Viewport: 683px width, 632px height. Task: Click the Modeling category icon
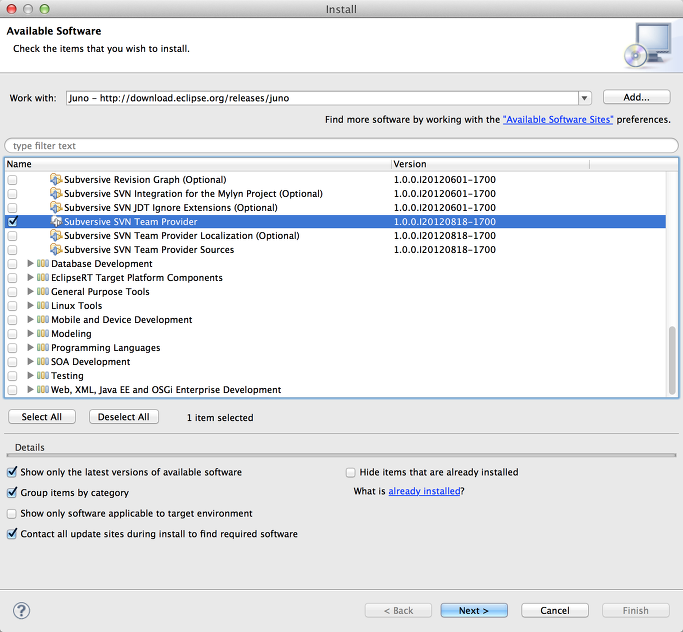click(x=43, y=333)
